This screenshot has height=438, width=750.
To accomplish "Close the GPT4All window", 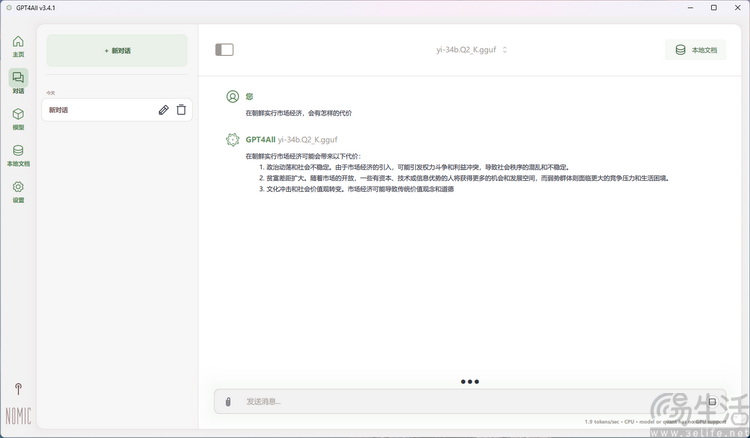I will [x=738, y=8].
